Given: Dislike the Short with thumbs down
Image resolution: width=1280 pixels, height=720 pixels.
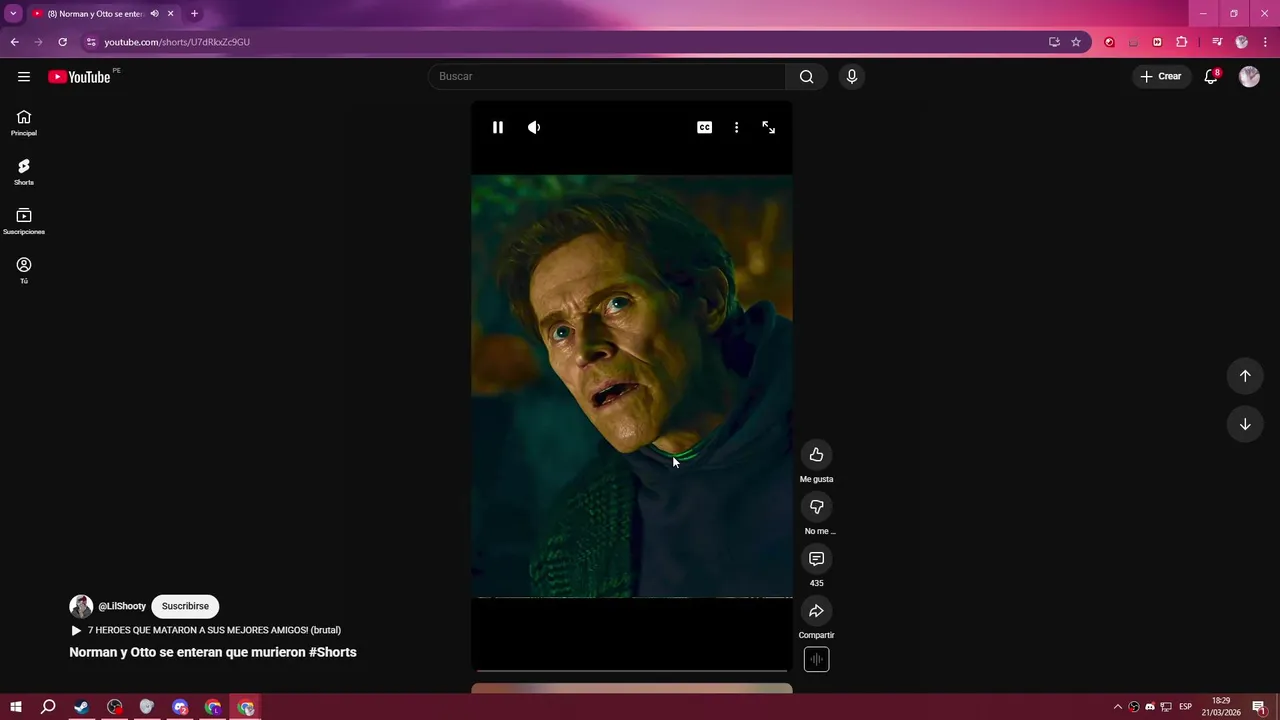Looking at the screenshot, I should (x=816, y=507).
